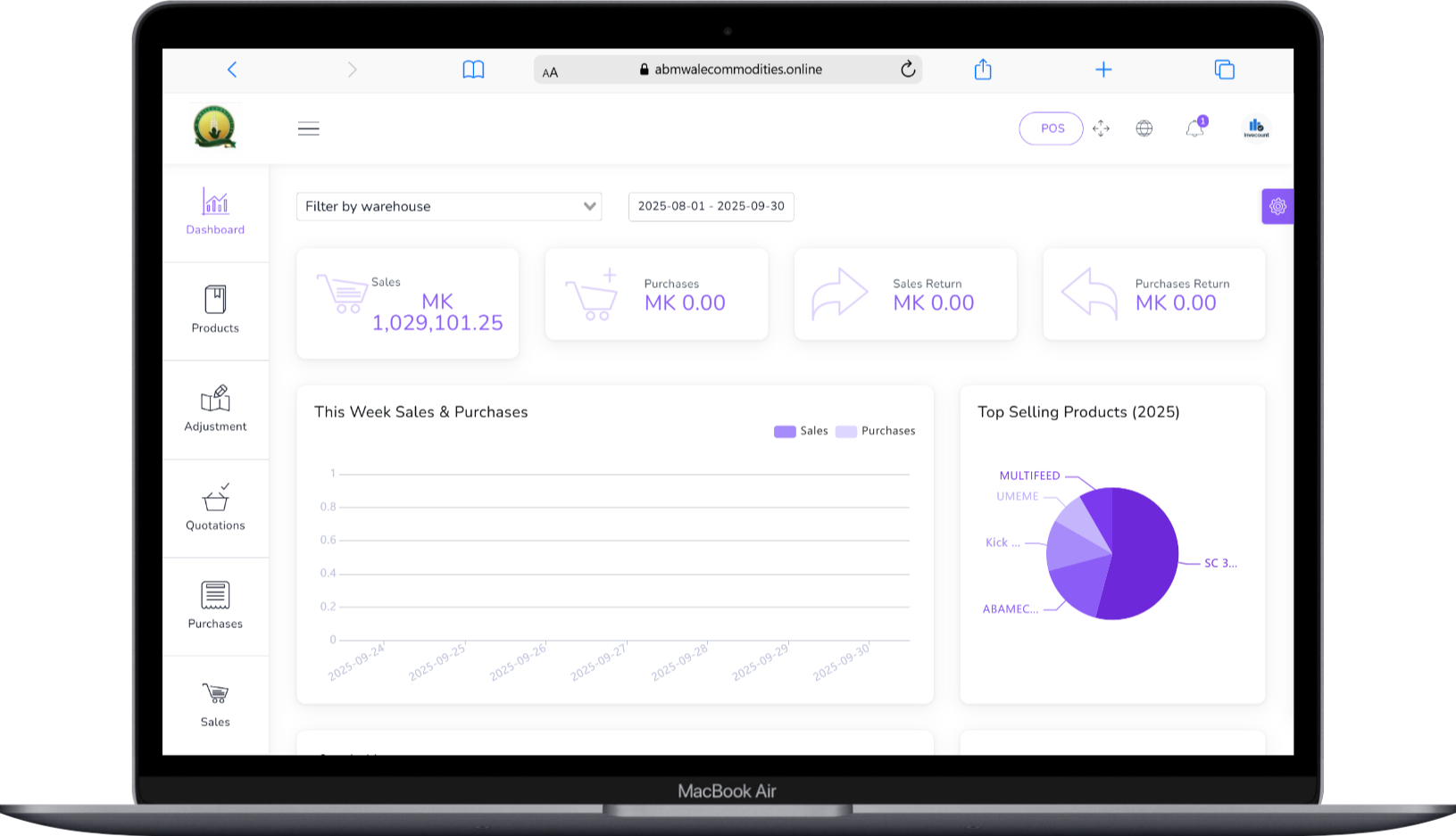Click the Sales total card
The image size is (1456, 836).
point(407,303)
